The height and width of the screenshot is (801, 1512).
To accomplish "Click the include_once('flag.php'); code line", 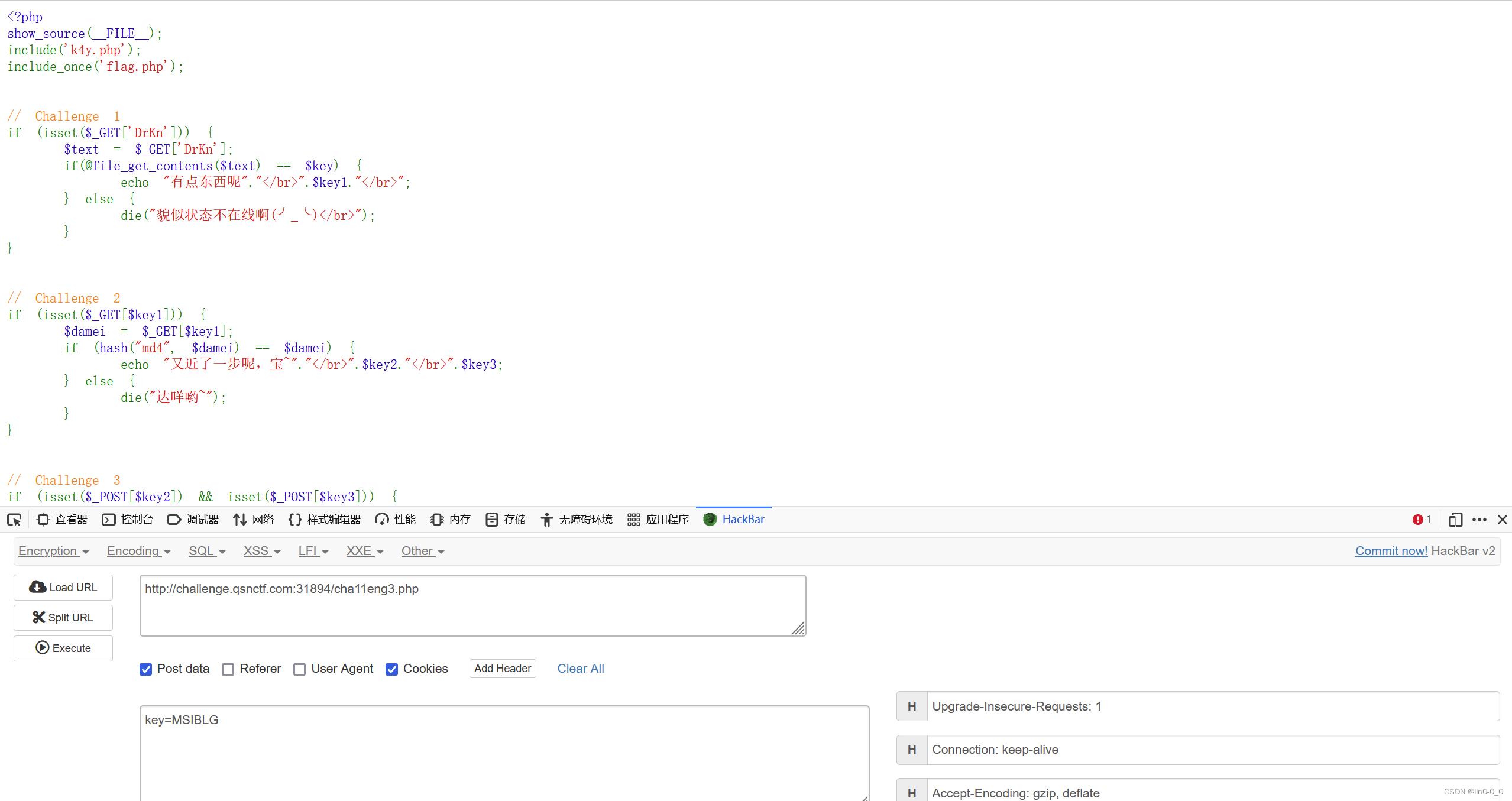I will pos(96,66).
